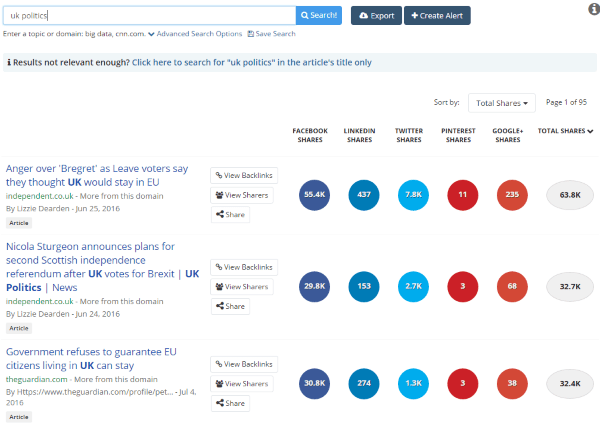View Backlinks for Nicola Sturgeon article
Screen dimensions: 600x428
[x=242, y=268]
